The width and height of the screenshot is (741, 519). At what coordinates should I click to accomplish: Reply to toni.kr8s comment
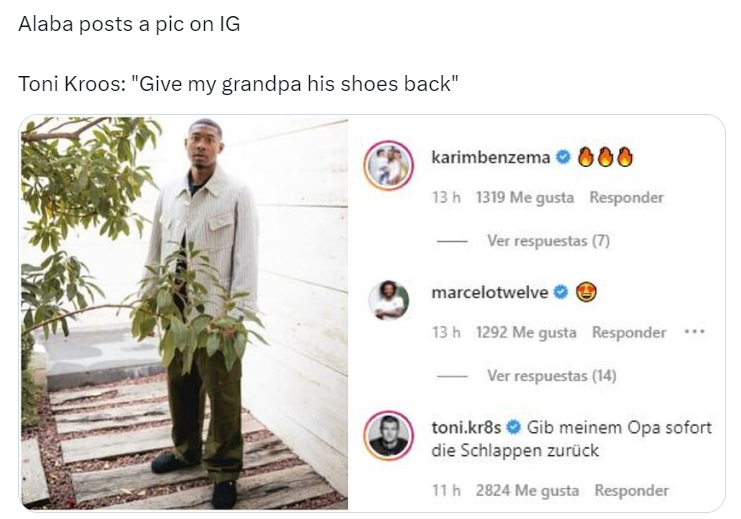point(631,490)
